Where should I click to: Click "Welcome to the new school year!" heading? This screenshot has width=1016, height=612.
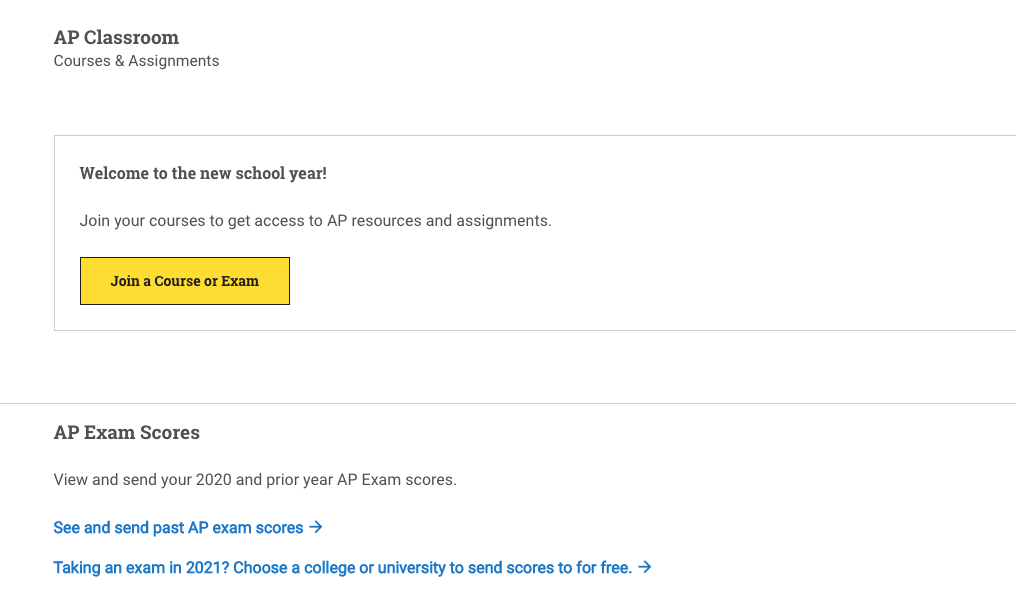(203, 173)
